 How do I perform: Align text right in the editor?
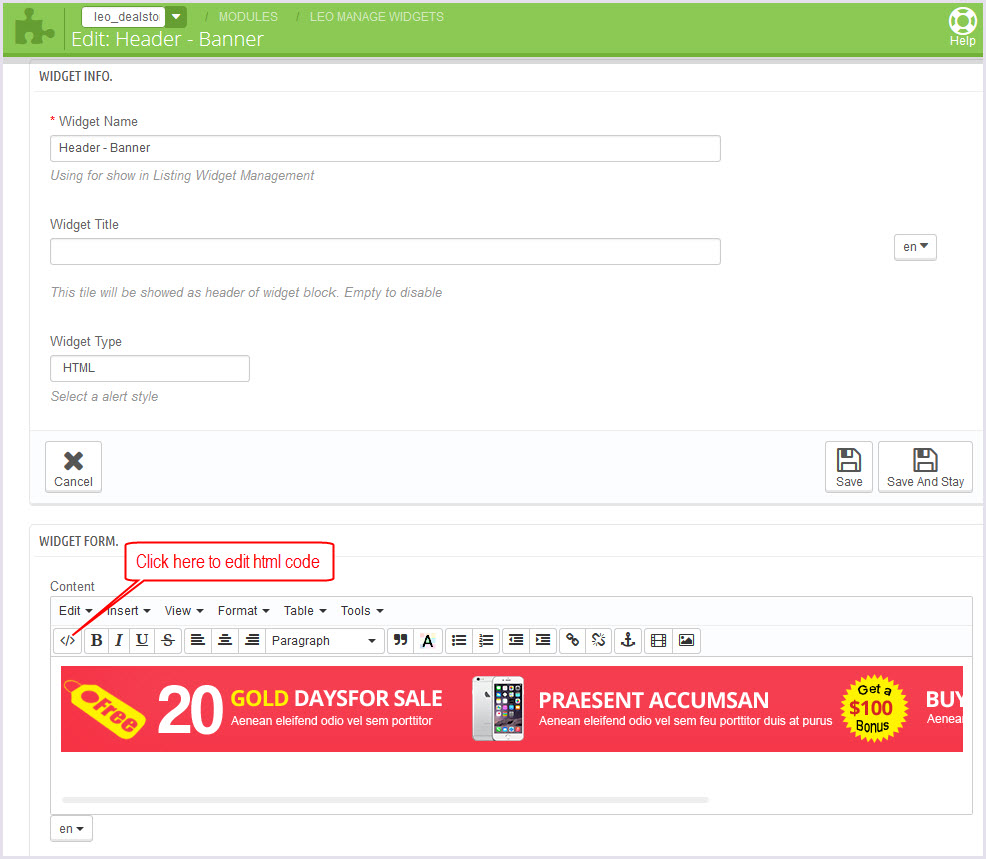(252, 641)
